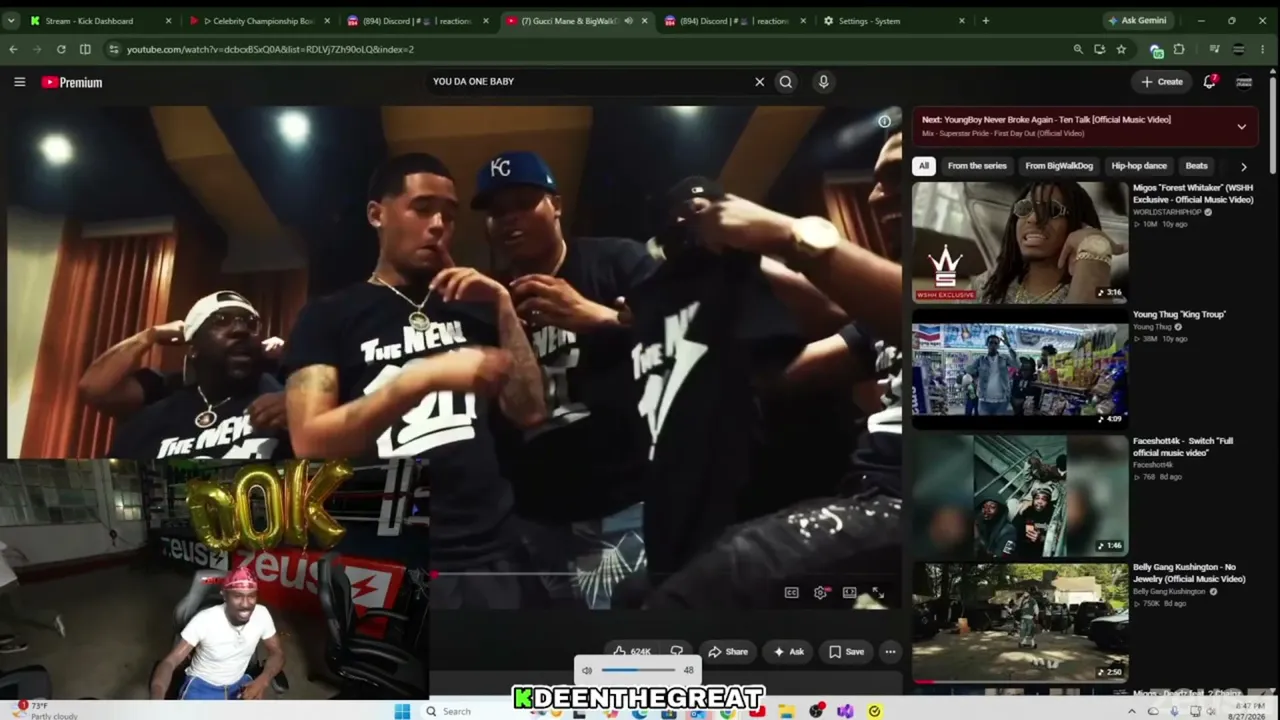
Task: Dislike the video with thumbs down
Action: 677,652
